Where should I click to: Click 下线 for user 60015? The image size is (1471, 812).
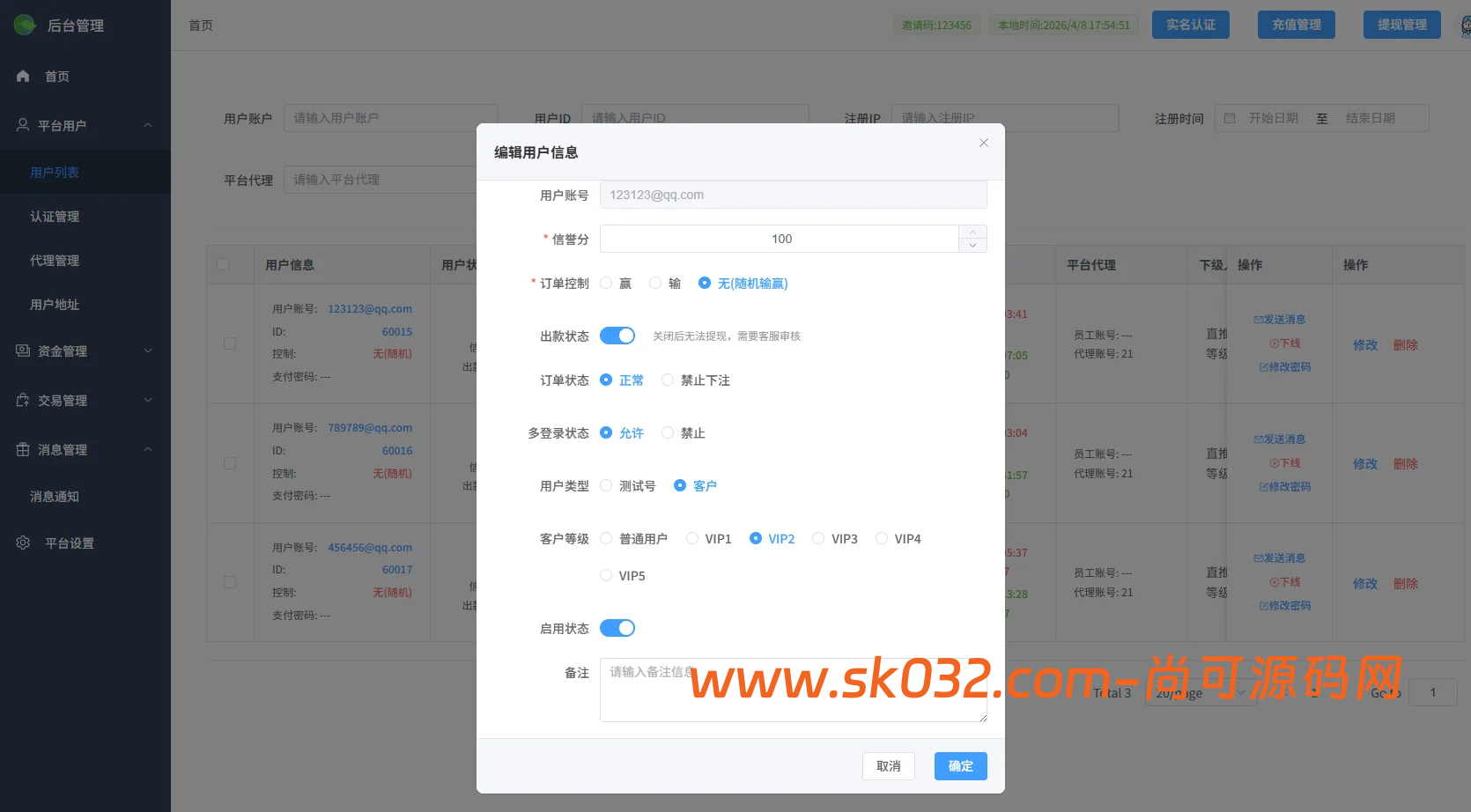(x=1285, y=343)
